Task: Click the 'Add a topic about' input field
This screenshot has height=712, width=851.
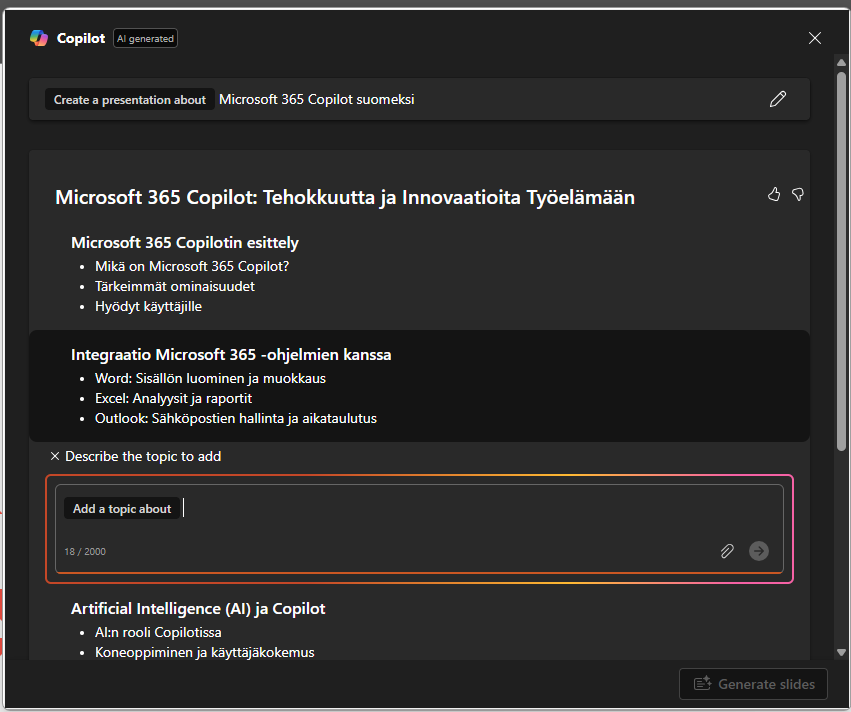Action: click(419, 529)
